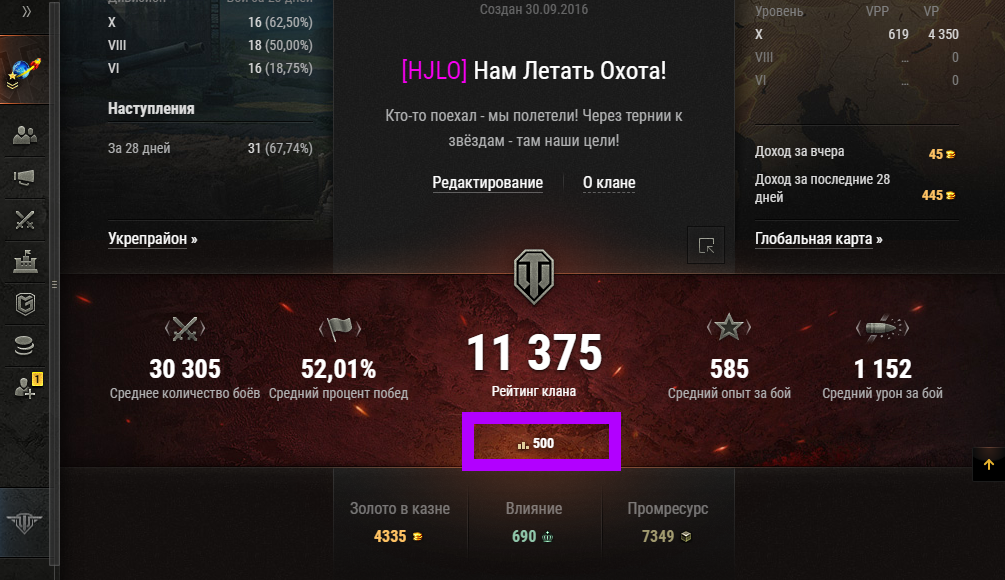Open the Укрепрайон link
The height and width of the screenshot is (580, 1005).
pos(153,239)
